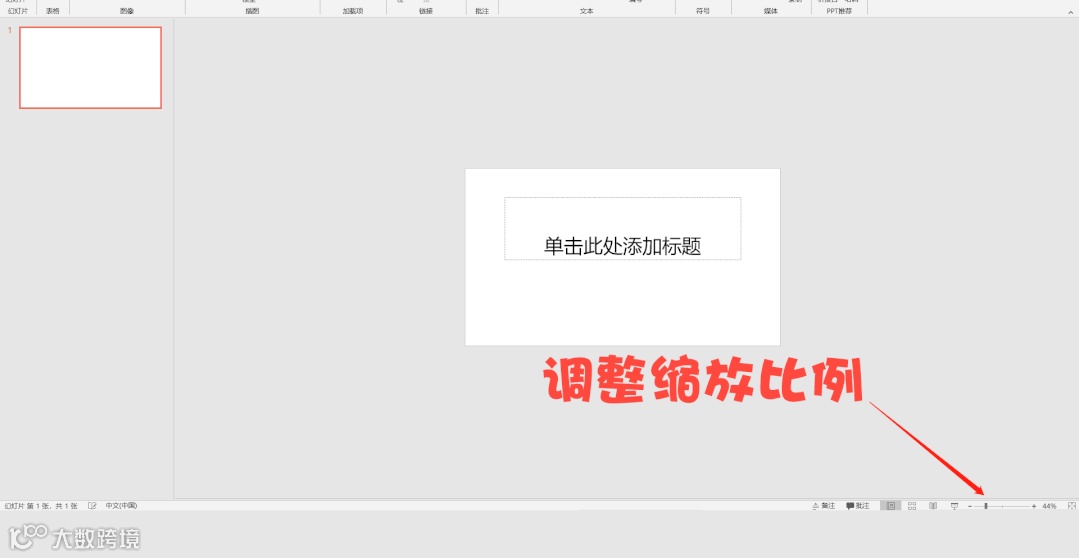Viewport: 1079px width, 558px height.
Task: Collapse the ribbon with the chevron
Action: coord(1071,11)
